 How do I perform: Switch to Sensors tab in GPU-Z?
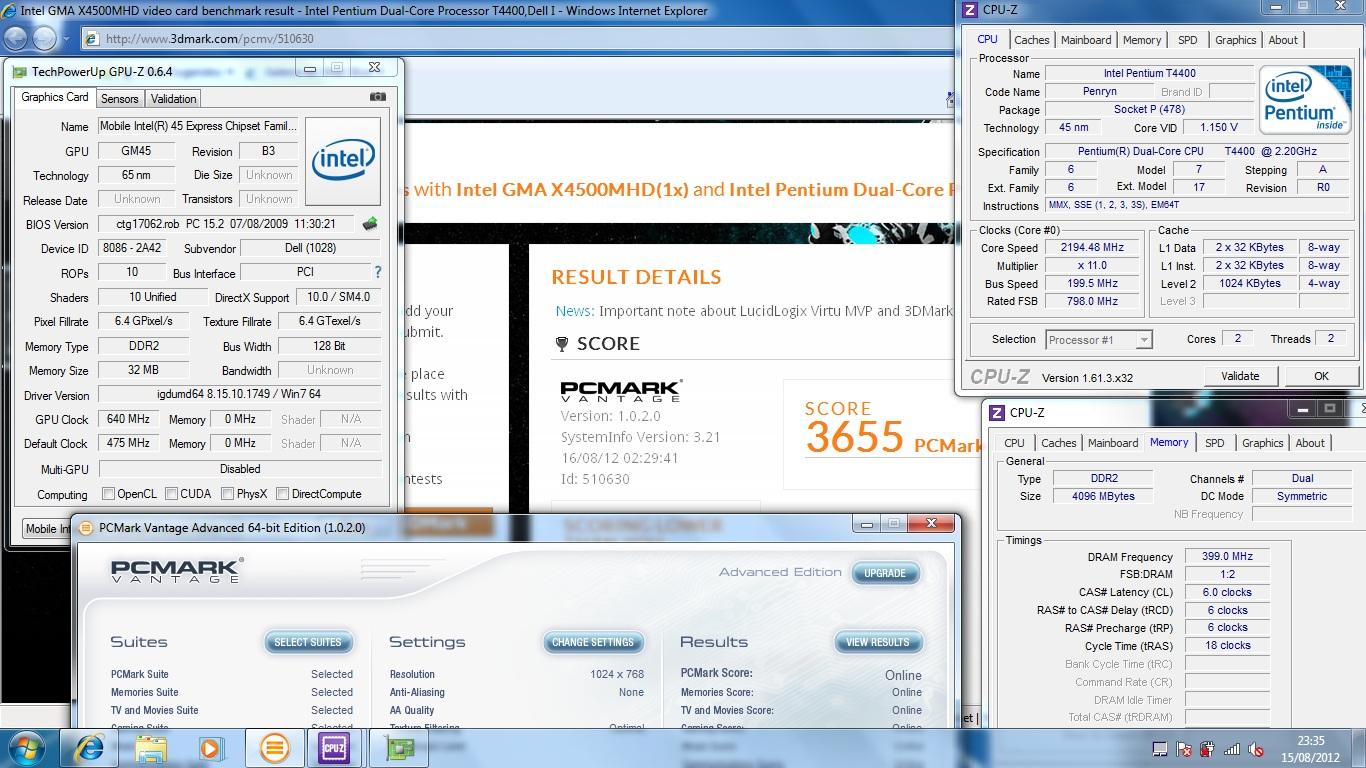coord(120,98)
